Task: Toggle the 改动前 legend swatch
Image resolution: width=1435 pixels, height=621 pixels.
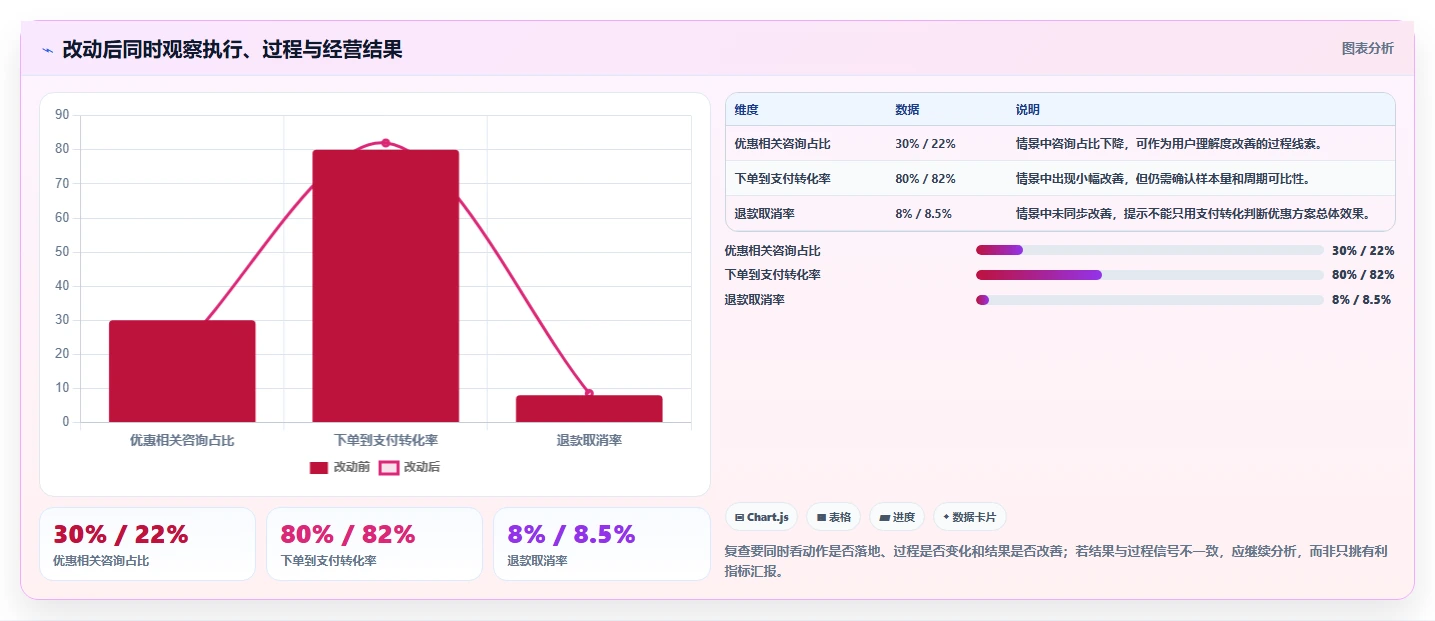Action: point(319,467)
